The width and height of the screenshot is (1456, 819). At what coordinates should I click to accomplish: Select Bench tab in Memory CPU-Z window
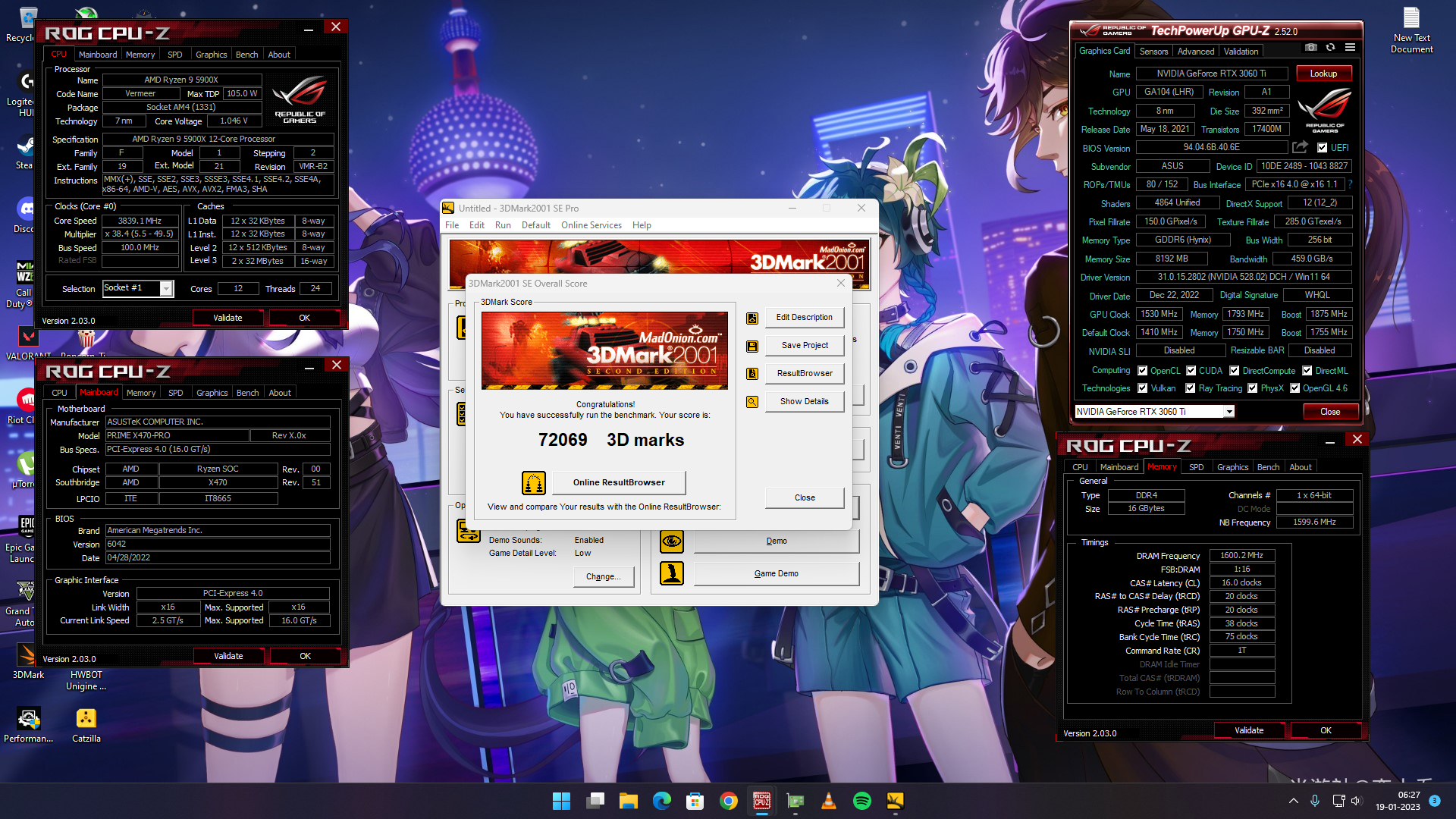[1268, 467]
